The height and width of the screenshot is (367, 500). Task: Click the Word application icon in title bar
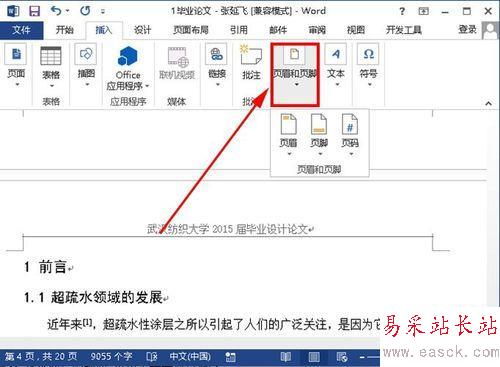[13, 11]
